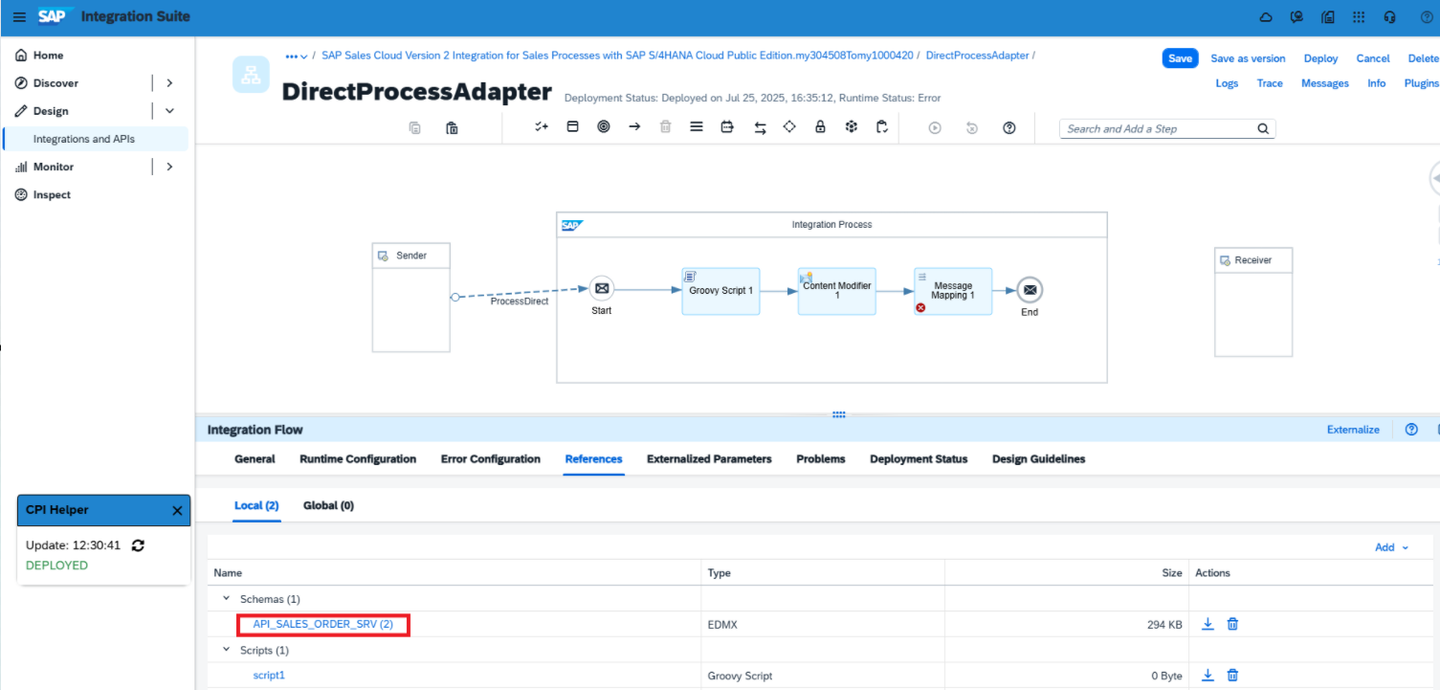
Task: Open the Trace link
Action: 1270,83
